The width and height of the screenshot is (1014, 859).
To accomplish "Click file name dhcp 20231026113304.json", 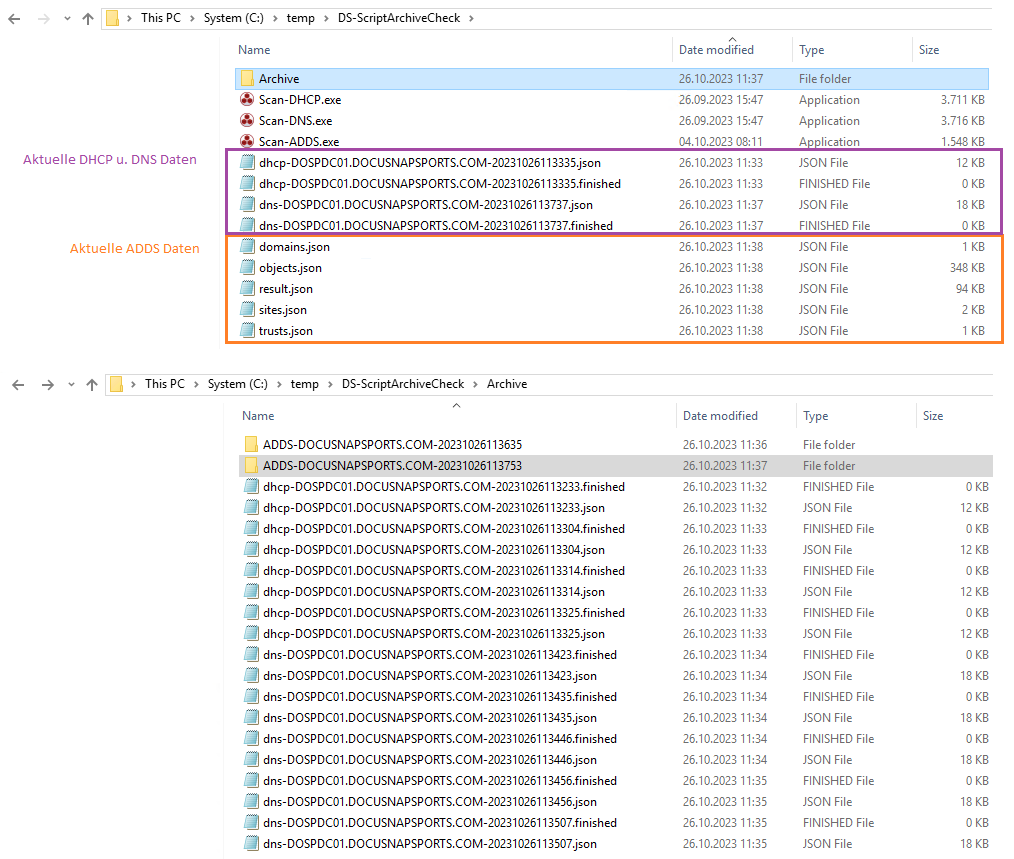I will tap(434, 550).
